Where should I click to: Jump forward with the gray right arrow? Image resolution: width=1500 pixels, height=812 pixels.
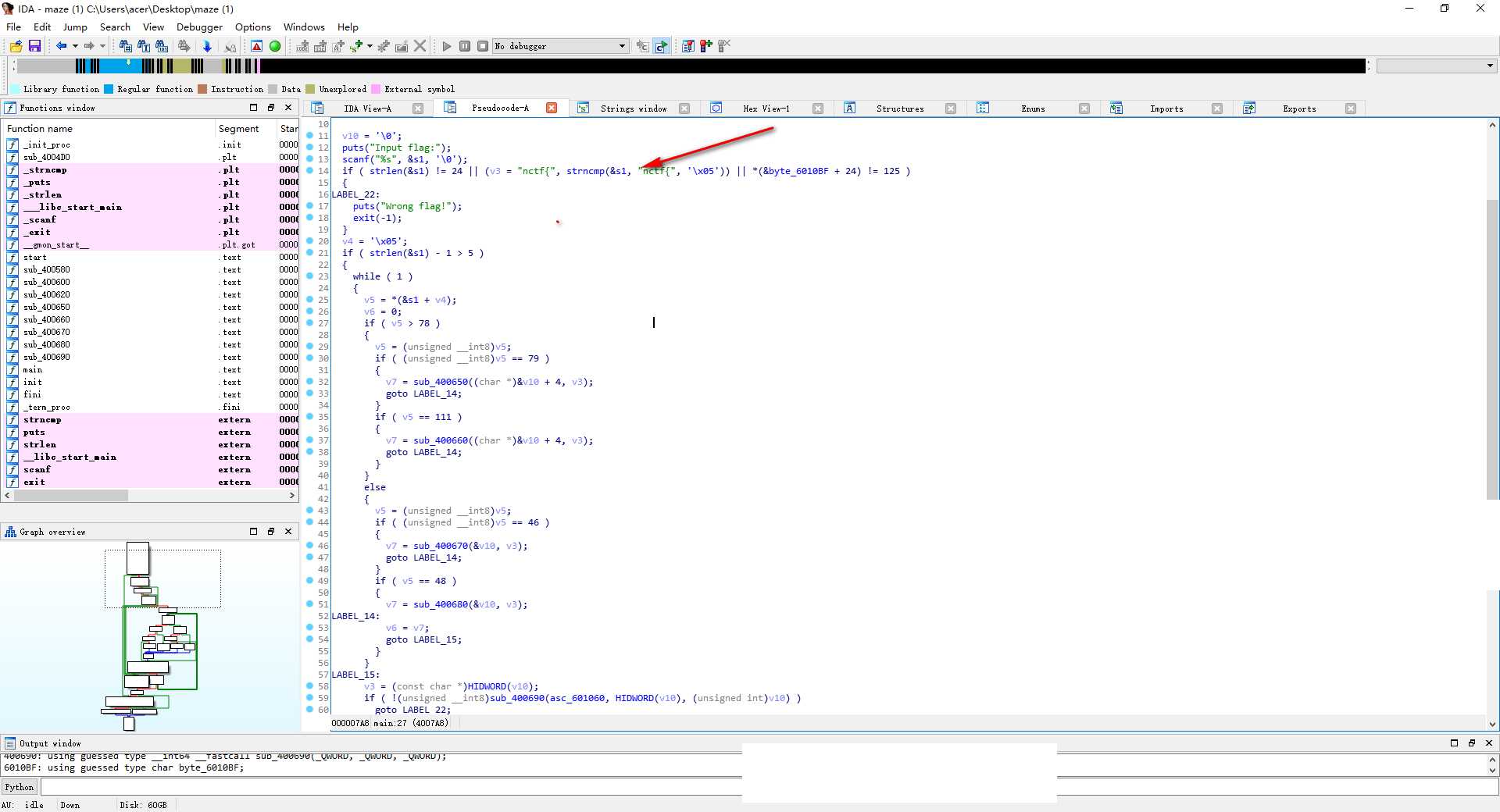coord(89,46)
